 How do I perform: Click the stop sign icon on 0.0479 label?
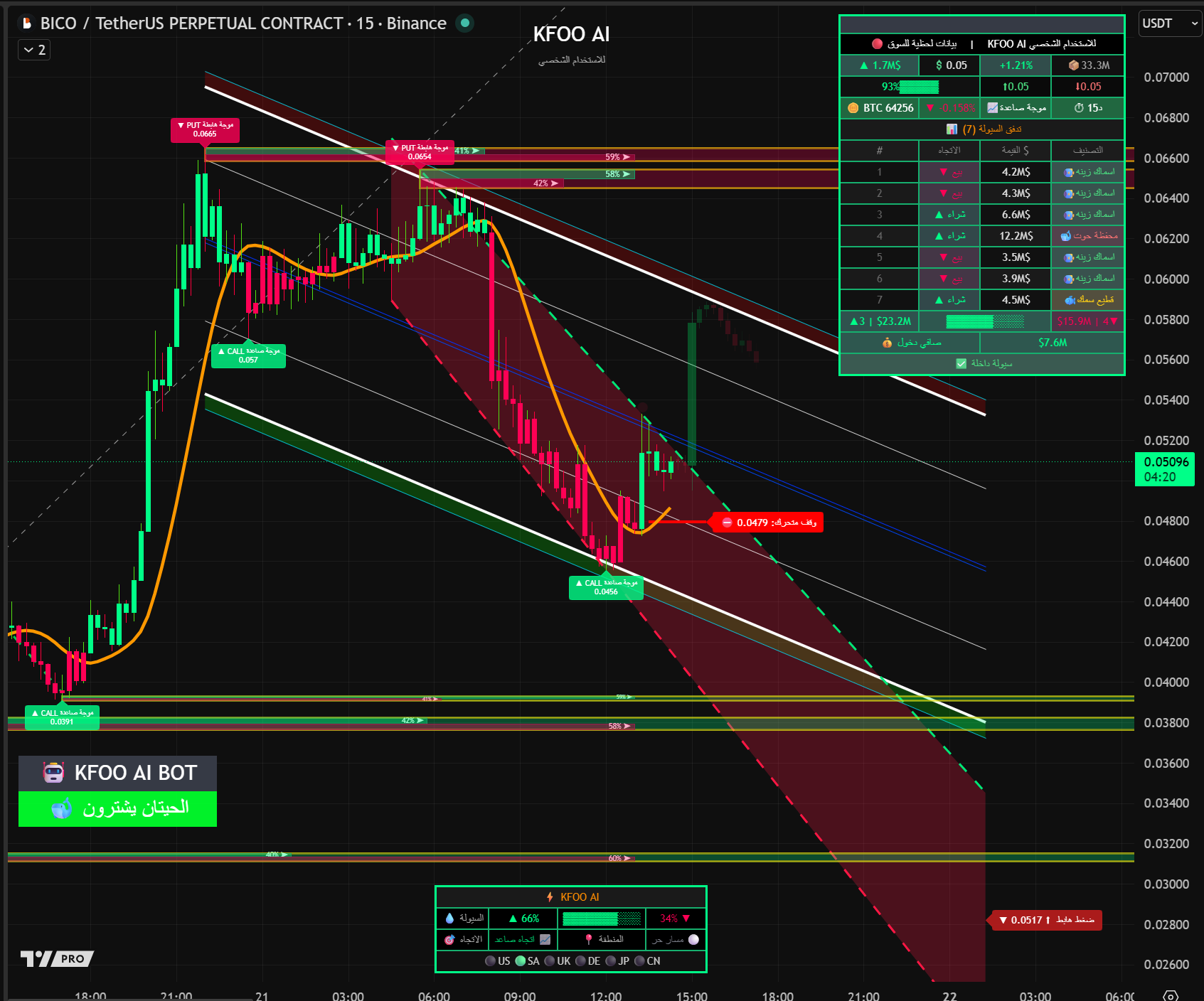tap(727, 523)
